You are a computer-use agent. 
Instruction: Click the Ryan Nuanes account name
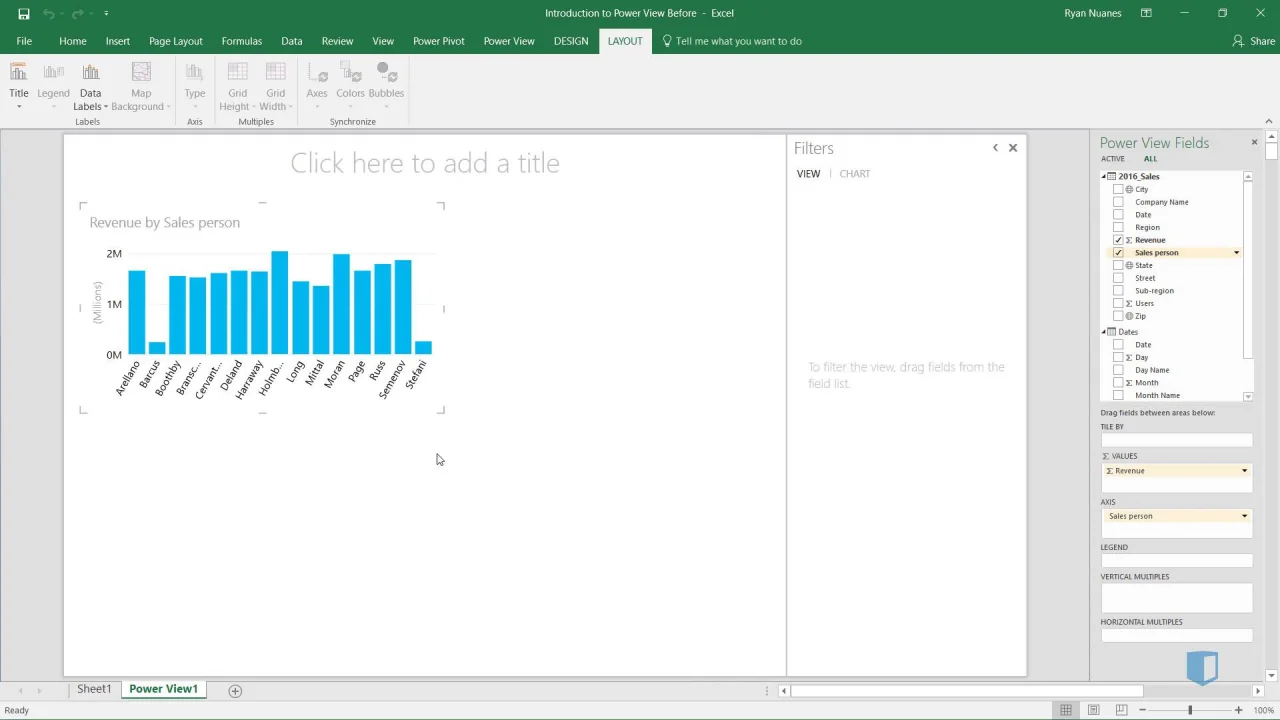1093,13
